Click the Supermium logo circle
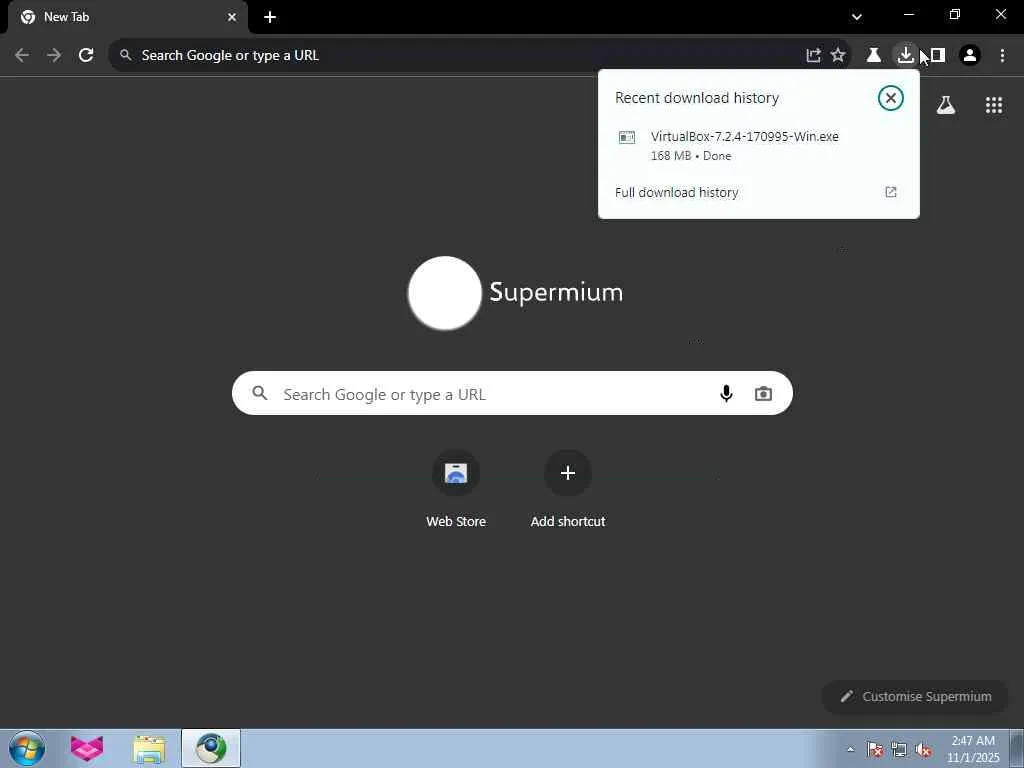1024x768 pixels. [x=445, y=293]
